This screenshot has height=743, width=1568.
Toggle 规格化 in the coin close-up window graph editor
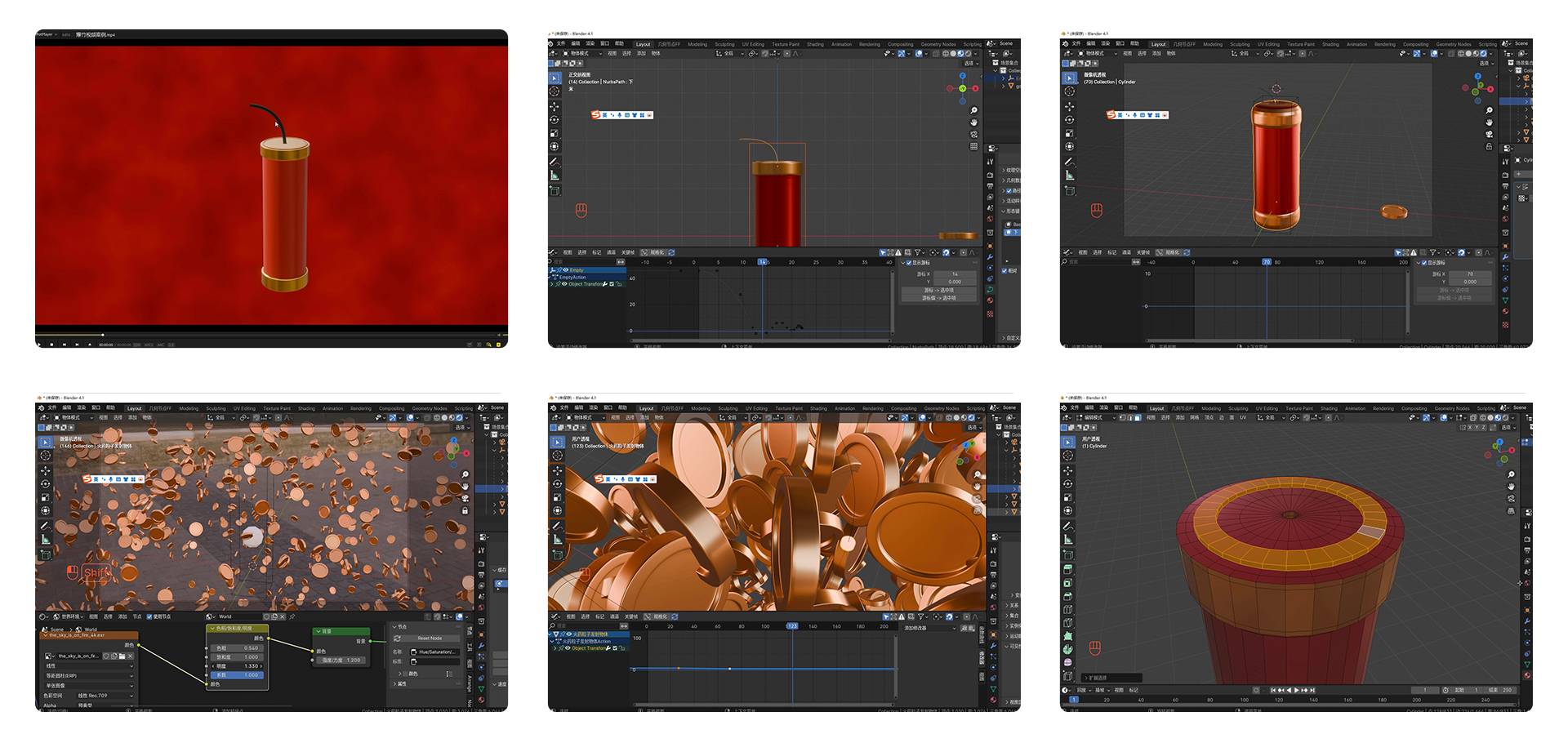[x=657, y=616]
